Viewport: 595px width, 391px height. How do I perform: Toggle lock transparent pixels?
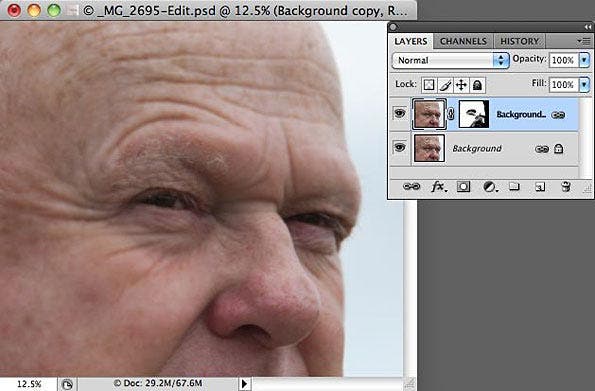(429, 85)
